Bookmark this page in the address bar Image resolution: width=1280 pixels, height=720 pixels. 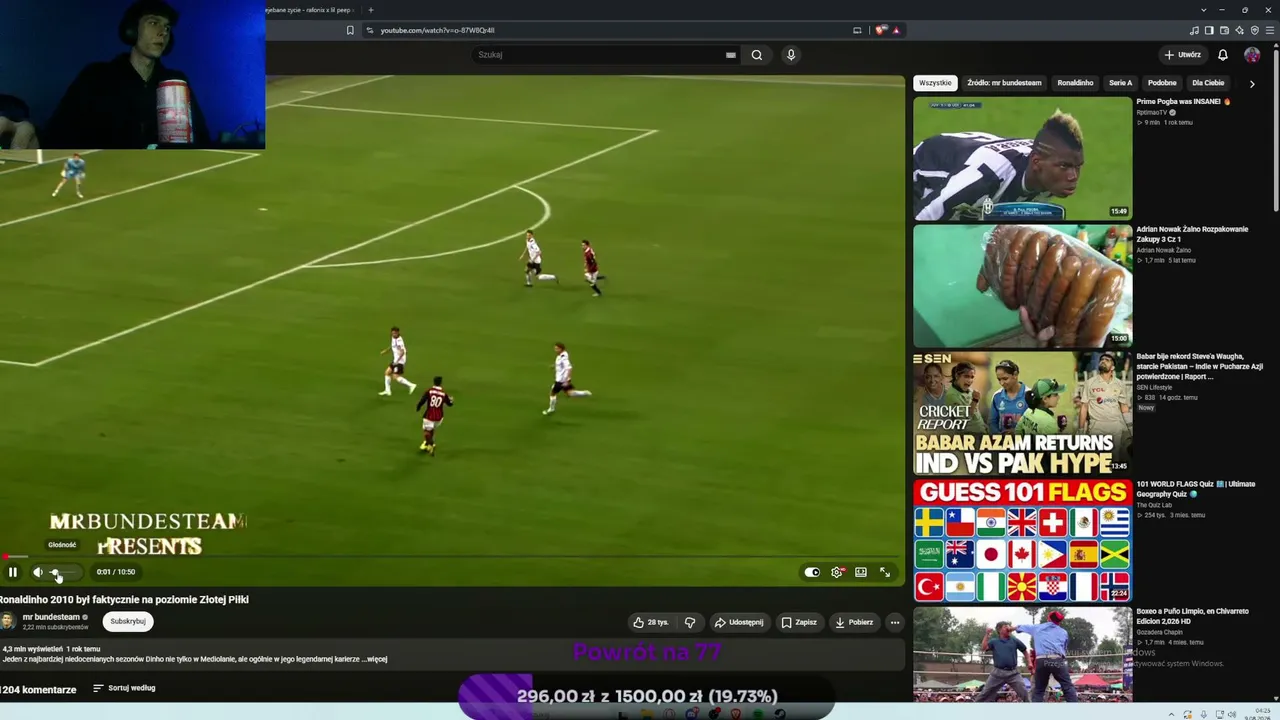[x=350, y=30]
